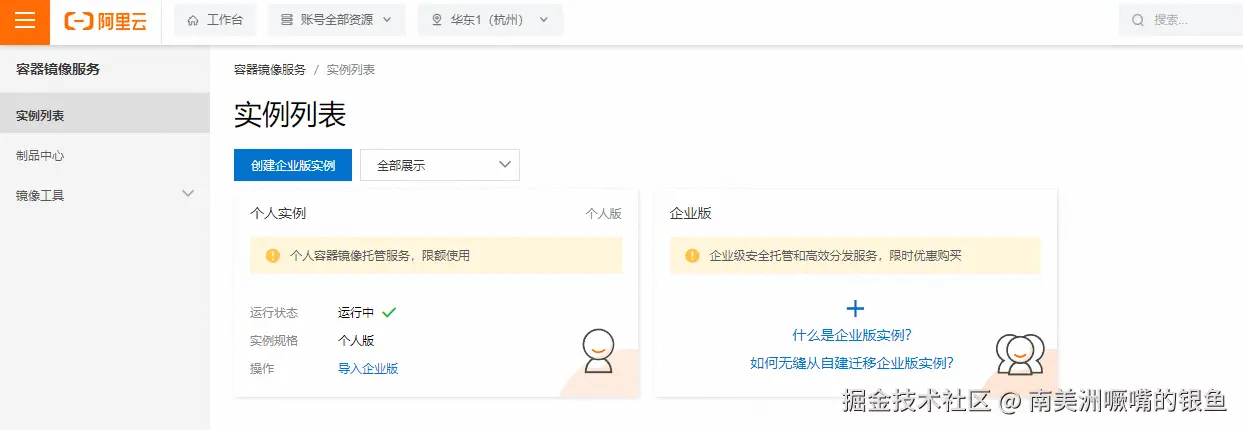The width and height of the screenshot is (1243, 430).
Task: Click 创建企业版实例 button
Action: pos(293,166)
